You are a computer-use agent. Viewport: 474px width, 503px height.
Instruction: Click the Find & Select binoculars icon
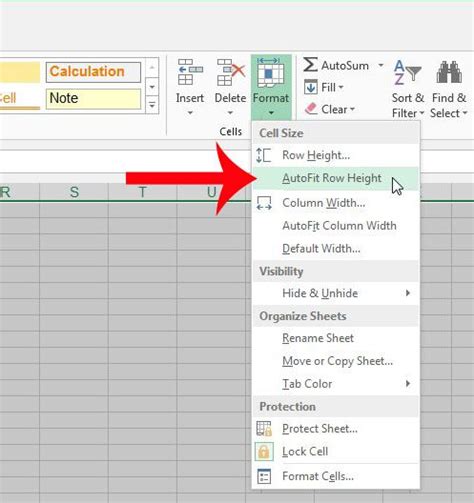tap(449, 72)
